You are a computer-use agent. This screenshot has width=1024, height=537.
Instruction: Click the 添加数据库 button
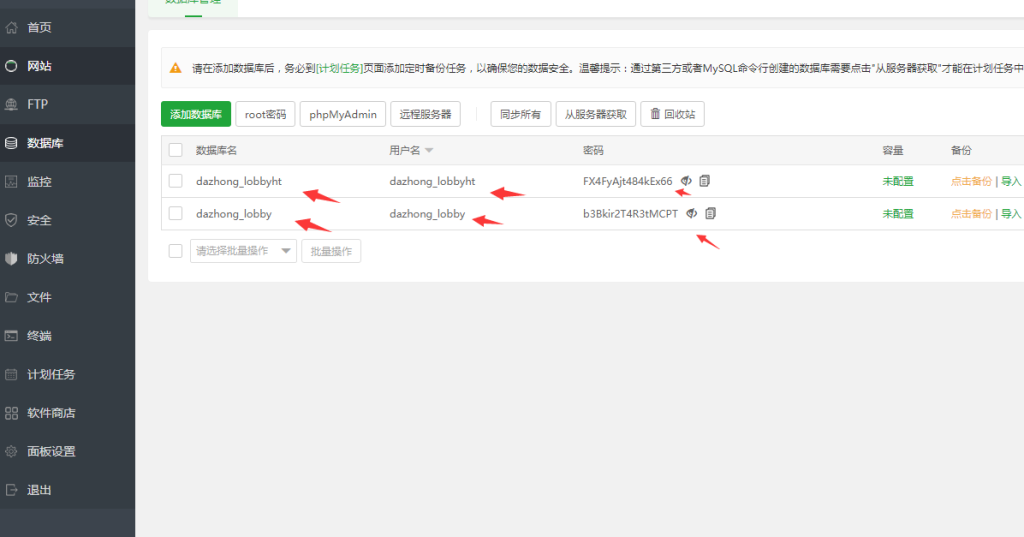point(196,114)
